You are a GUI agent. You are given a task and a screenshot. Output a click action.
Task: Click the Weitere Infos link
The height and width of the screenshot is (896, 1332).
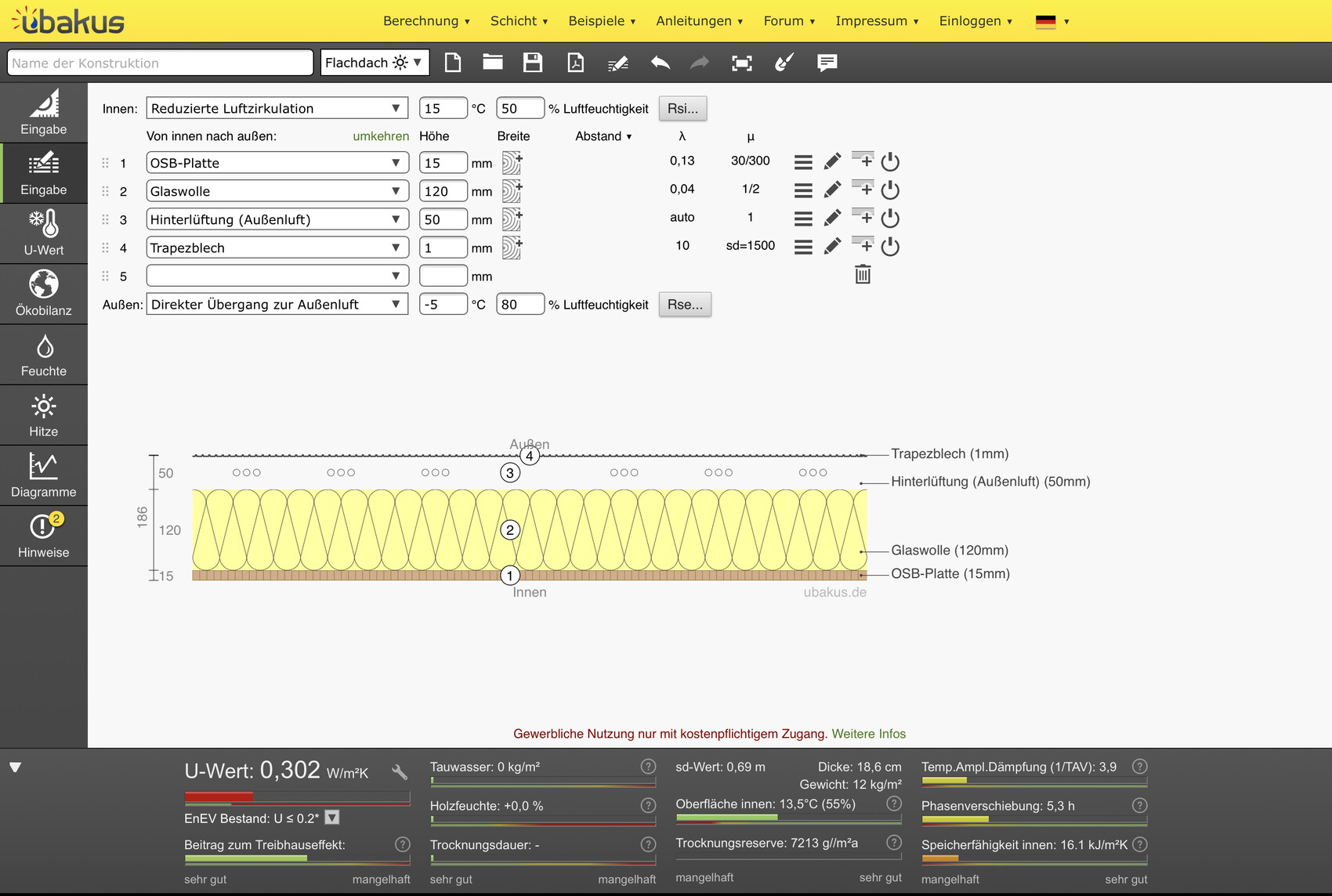click(868, 734)
